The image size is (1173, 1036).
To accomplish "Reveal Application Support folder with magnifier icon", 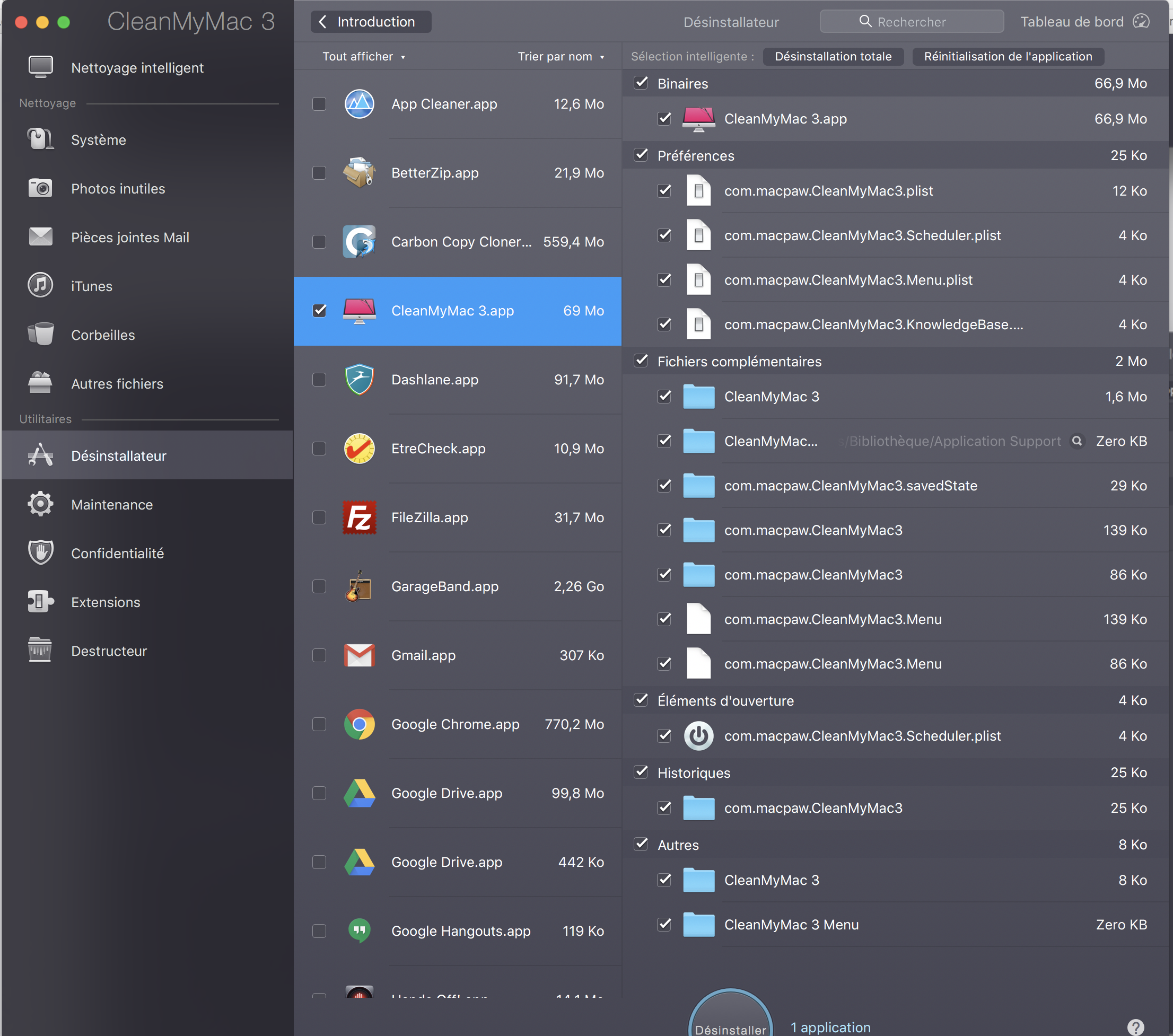I will 1077,441.
